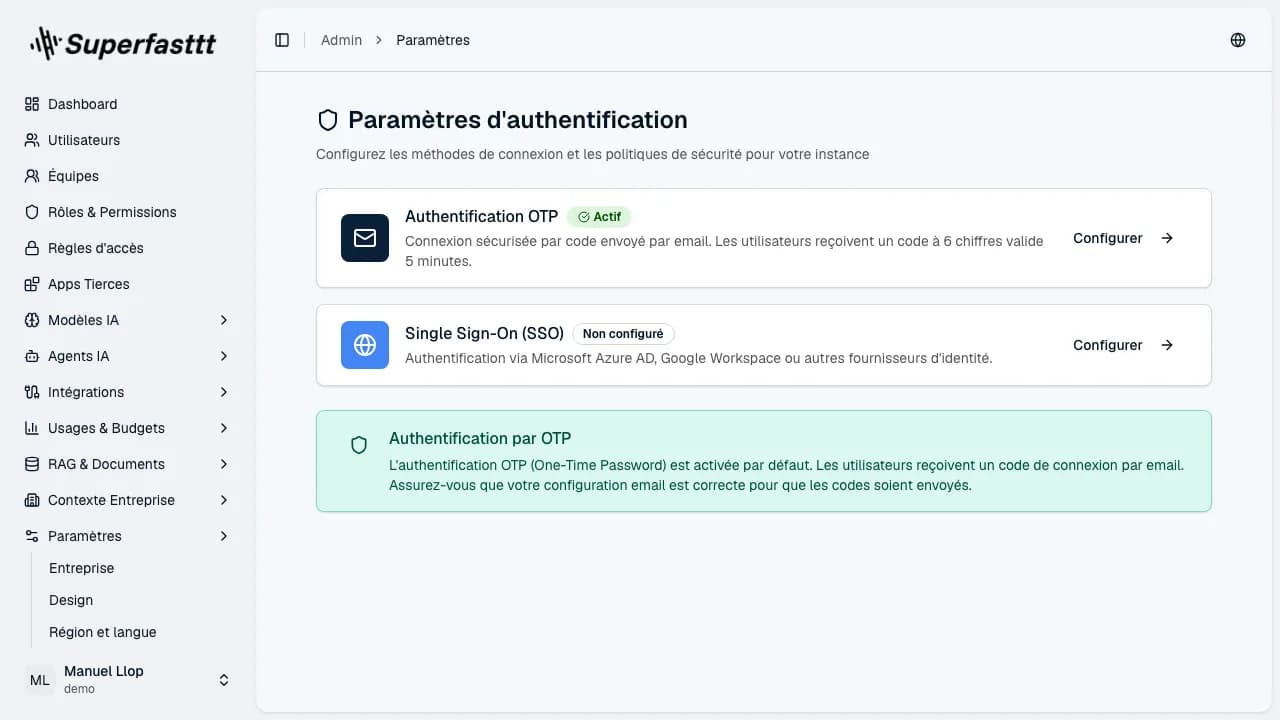The height and width of the screenshot is (720, 1280).
Task: Click the Équipes icon in sidebar
Action: [x=32, y=176]
